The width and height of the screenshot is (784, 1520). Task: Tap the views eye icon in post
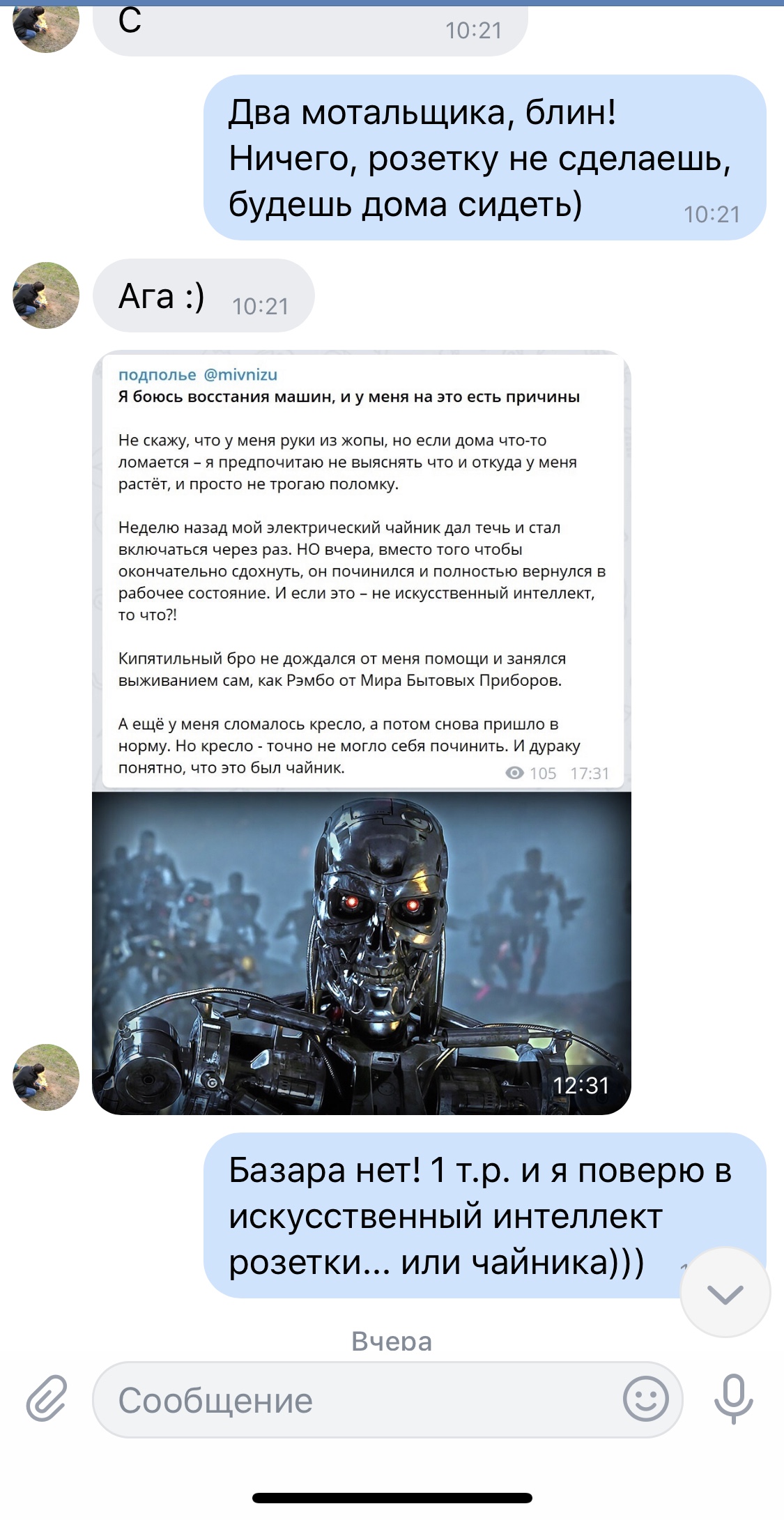pos(514,773)
